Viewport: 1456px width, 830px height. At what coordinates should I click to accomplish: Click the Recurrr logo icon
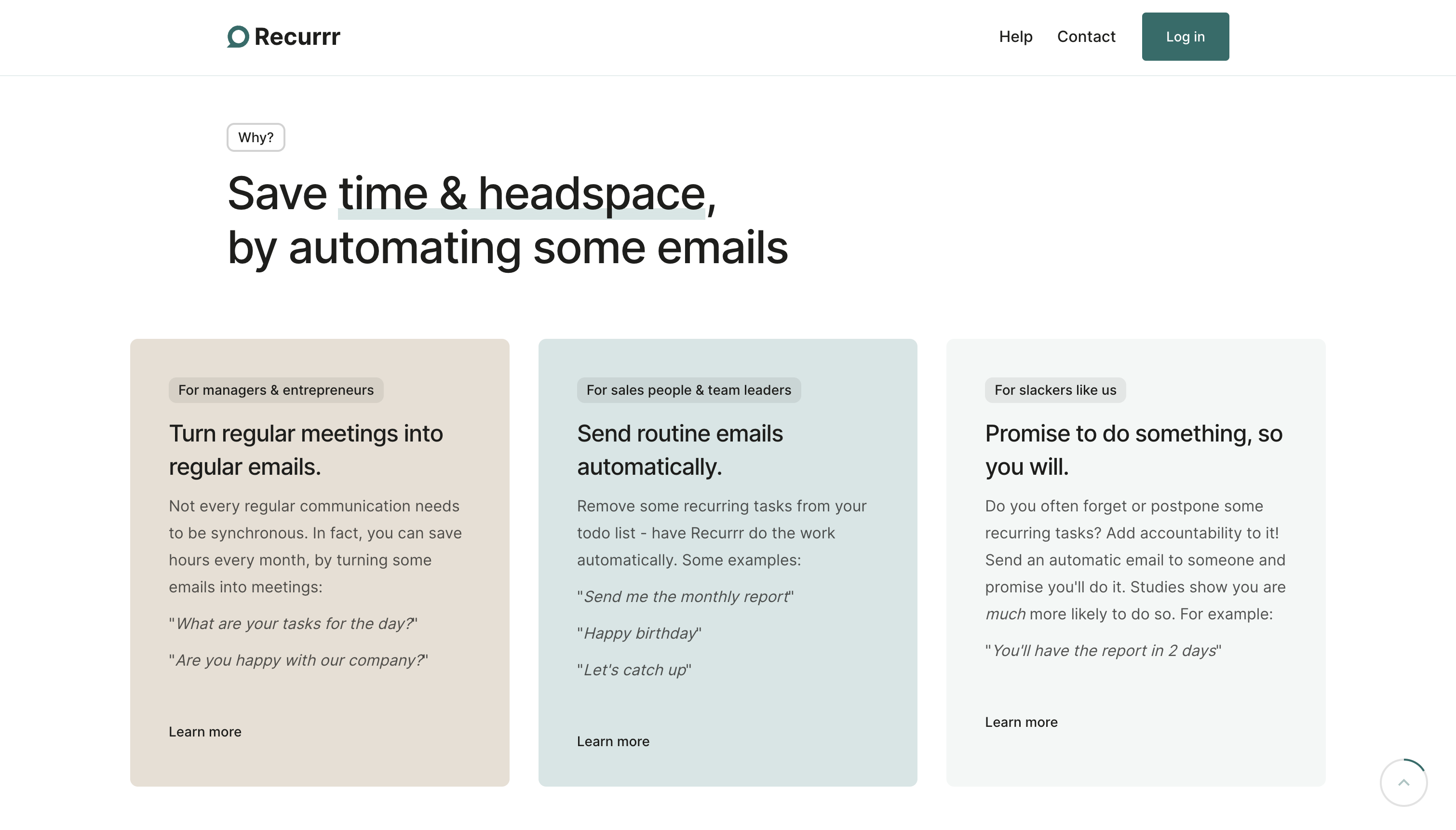coord(238,37)
